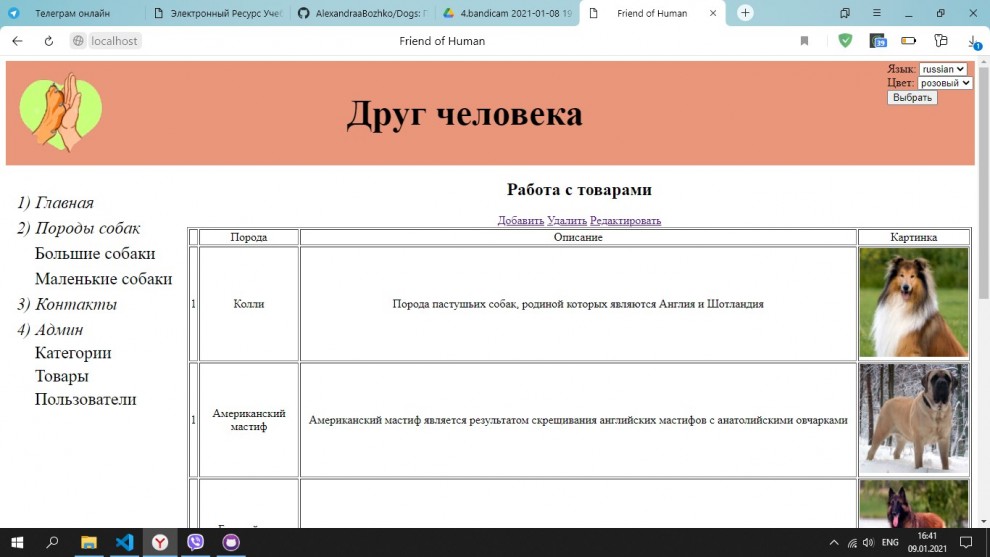Open the notification center icon

tap(966, 542)
